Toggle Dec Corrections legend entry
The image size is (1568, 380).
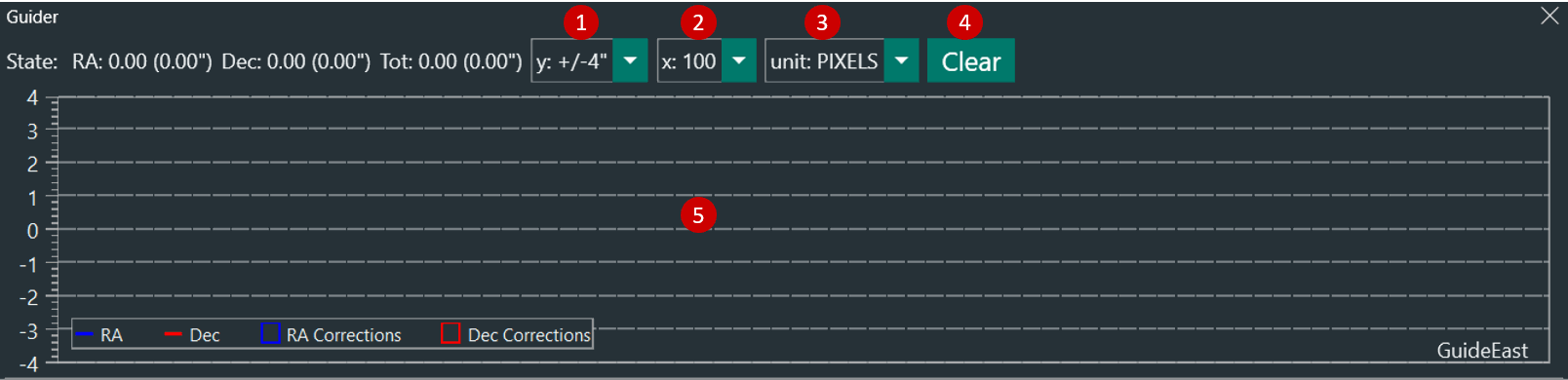[x=516, y=334]
